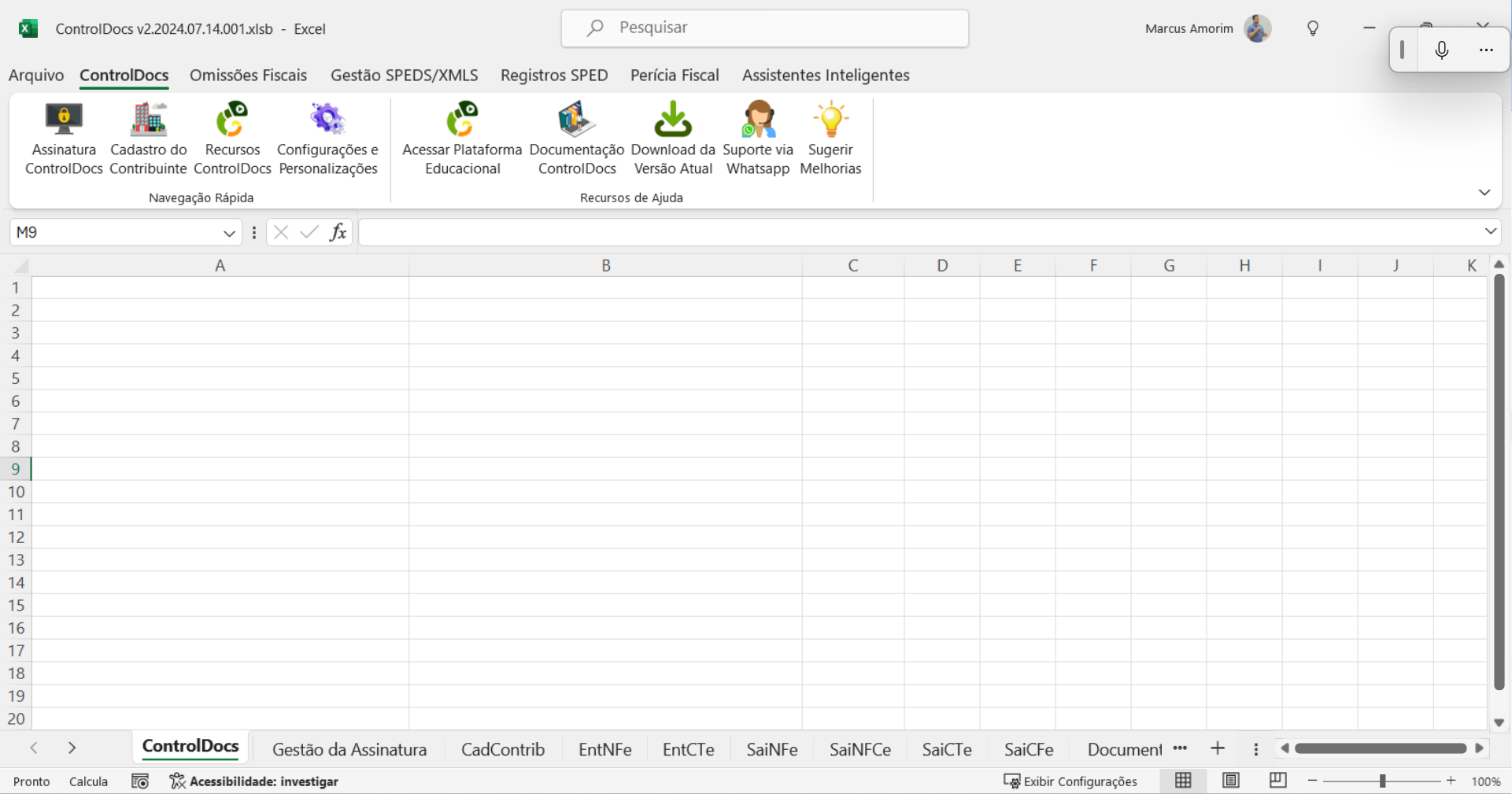Open the Omissões Fiscais ribbon tab

(248, 76)
